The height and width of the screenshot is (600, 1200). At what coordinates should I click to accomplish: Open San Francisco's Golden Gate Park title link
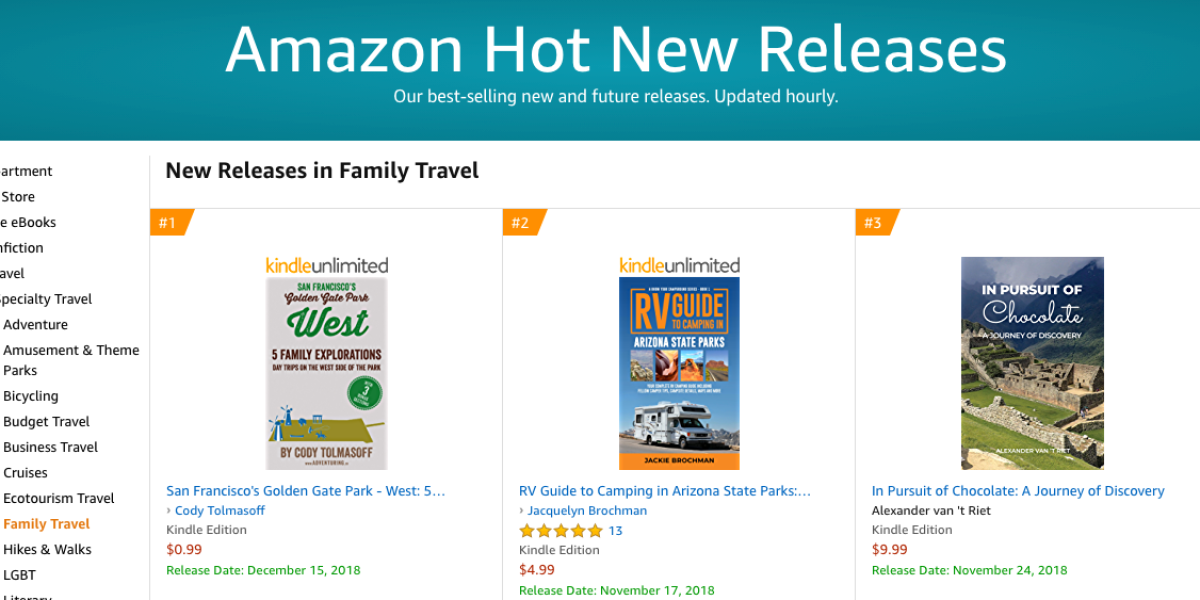305,491
